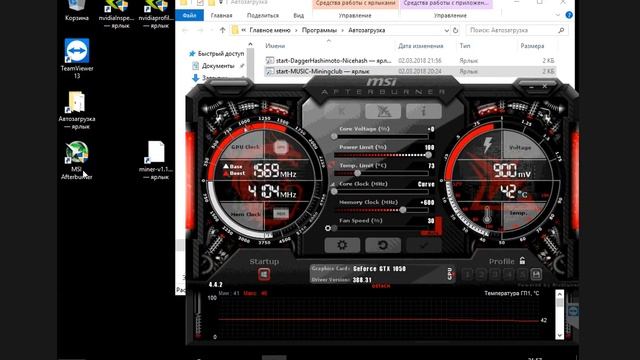The image size is (640, 360).
Task: Apply Afterburner settings with the checkmark button
Action: pos(424,245)
